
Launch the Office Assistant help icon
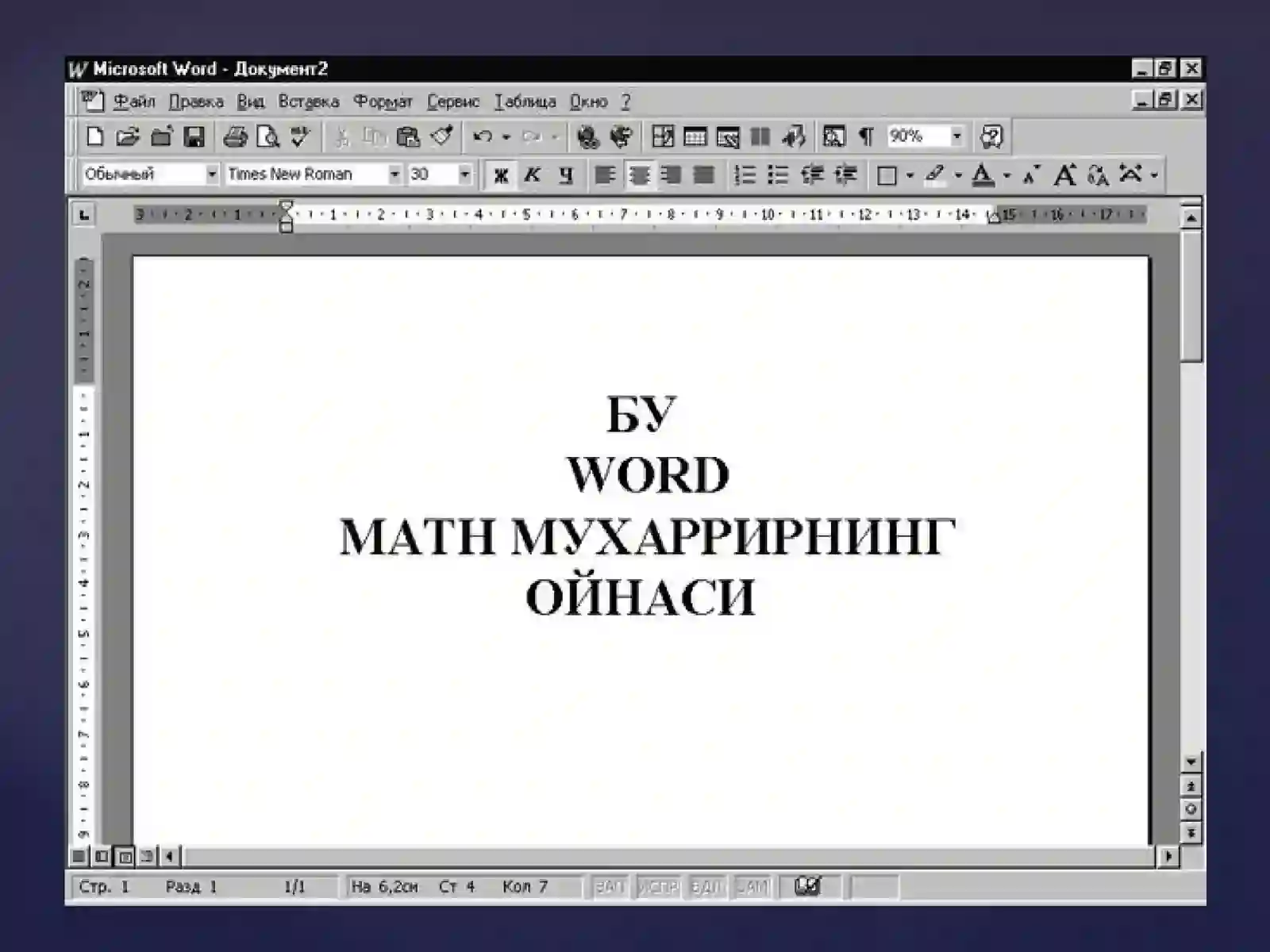pos(991,136)
